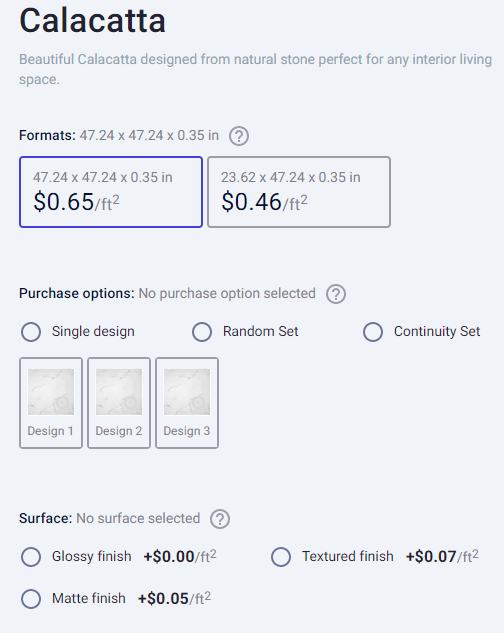504x633 pixels.
Task: Zoom the Design 2 tile preview
Action: (130, 402)
